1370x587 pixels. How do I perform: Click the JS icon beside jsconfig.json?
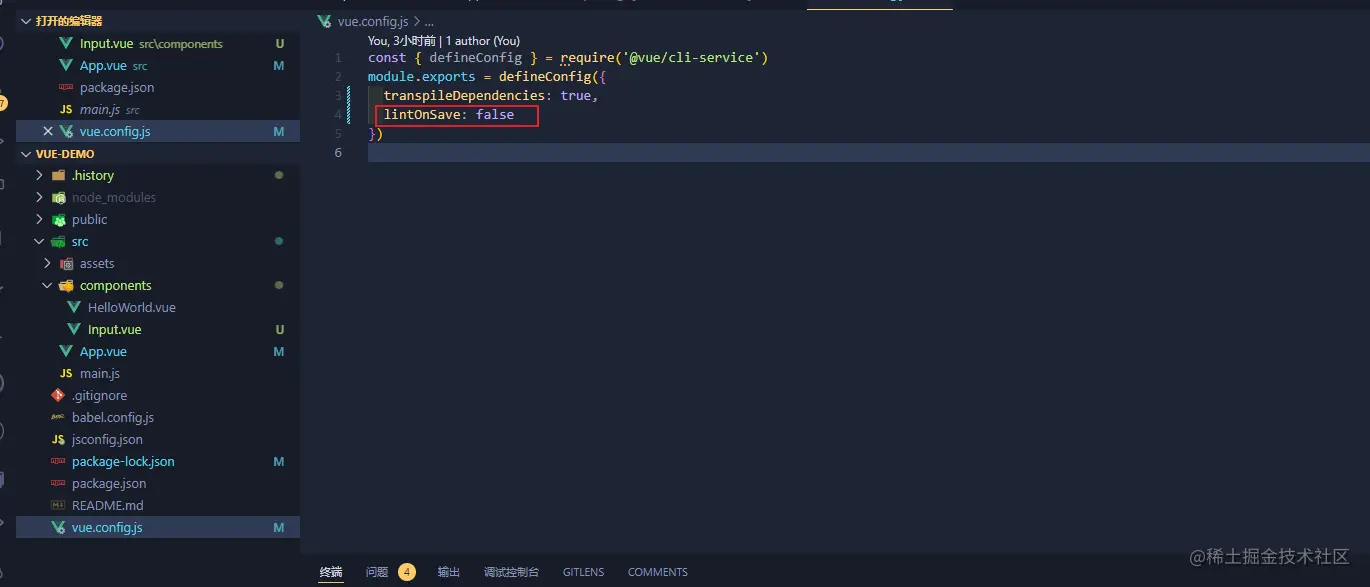coord(58,439)
